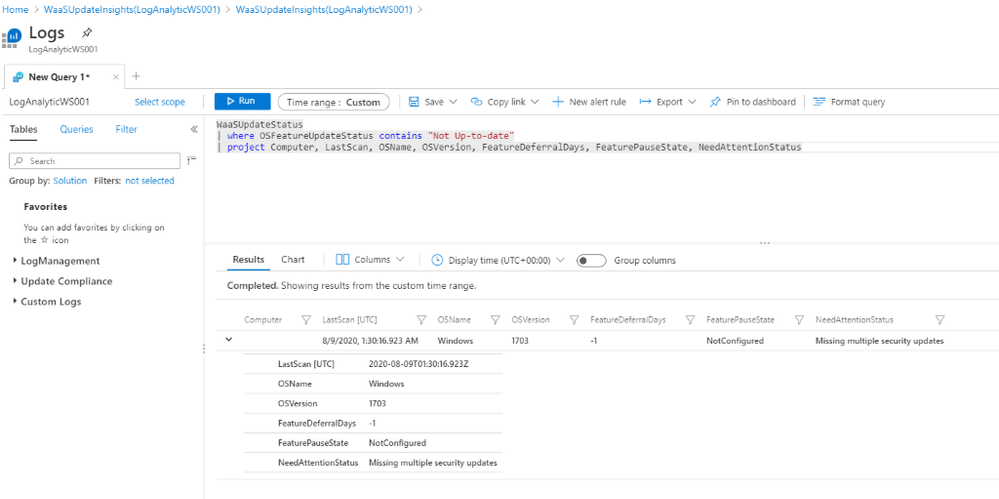Select the NotConfigured cell in result row

click(x=735, y=341)
